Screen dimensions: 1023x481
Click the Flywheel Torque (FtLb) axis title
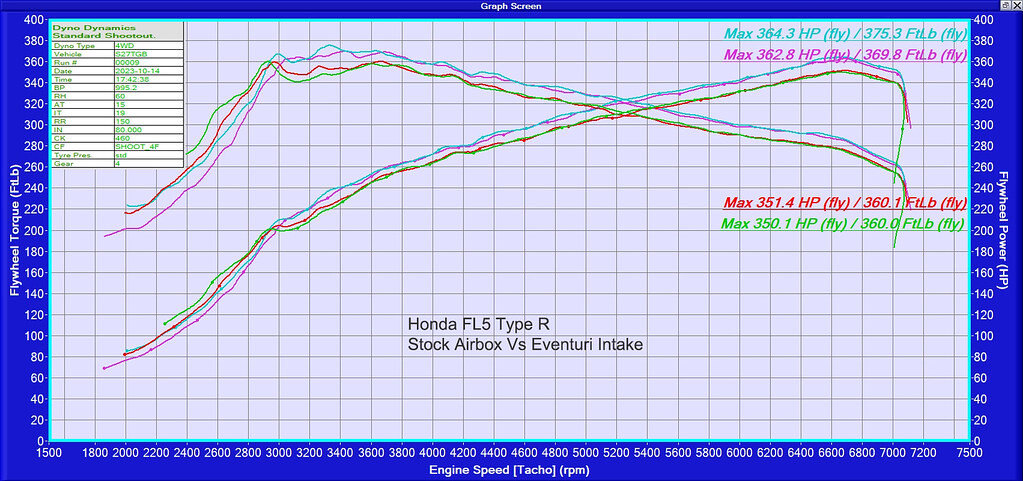[x=14, y=230]
